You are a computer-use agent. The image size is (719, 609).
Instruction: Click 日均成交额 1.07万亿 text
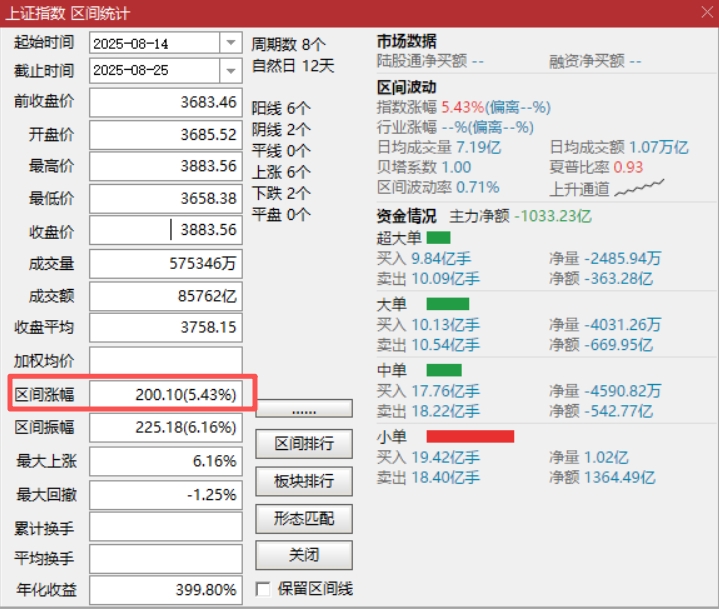click(x=619, y=147)
